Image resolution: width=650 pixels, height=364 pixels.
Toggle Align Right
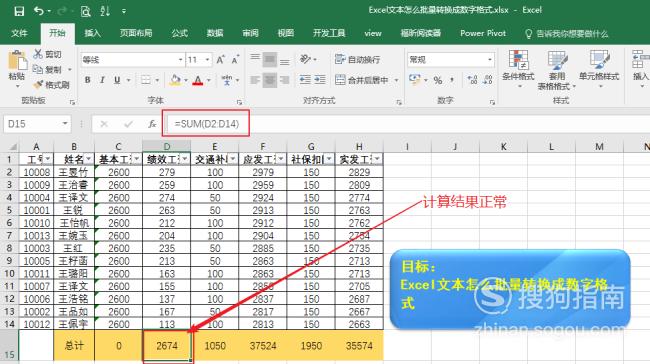(x=284, y=80)
